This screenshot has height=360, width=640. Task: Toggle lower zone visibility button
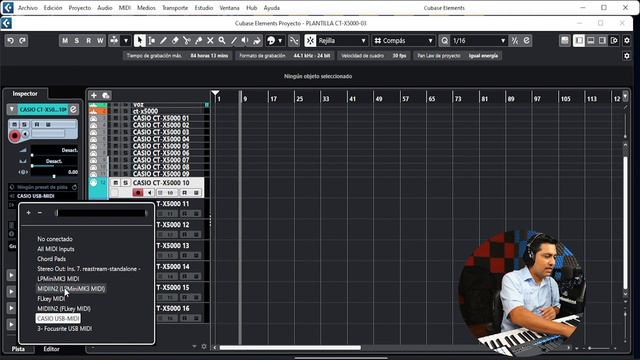591,41
